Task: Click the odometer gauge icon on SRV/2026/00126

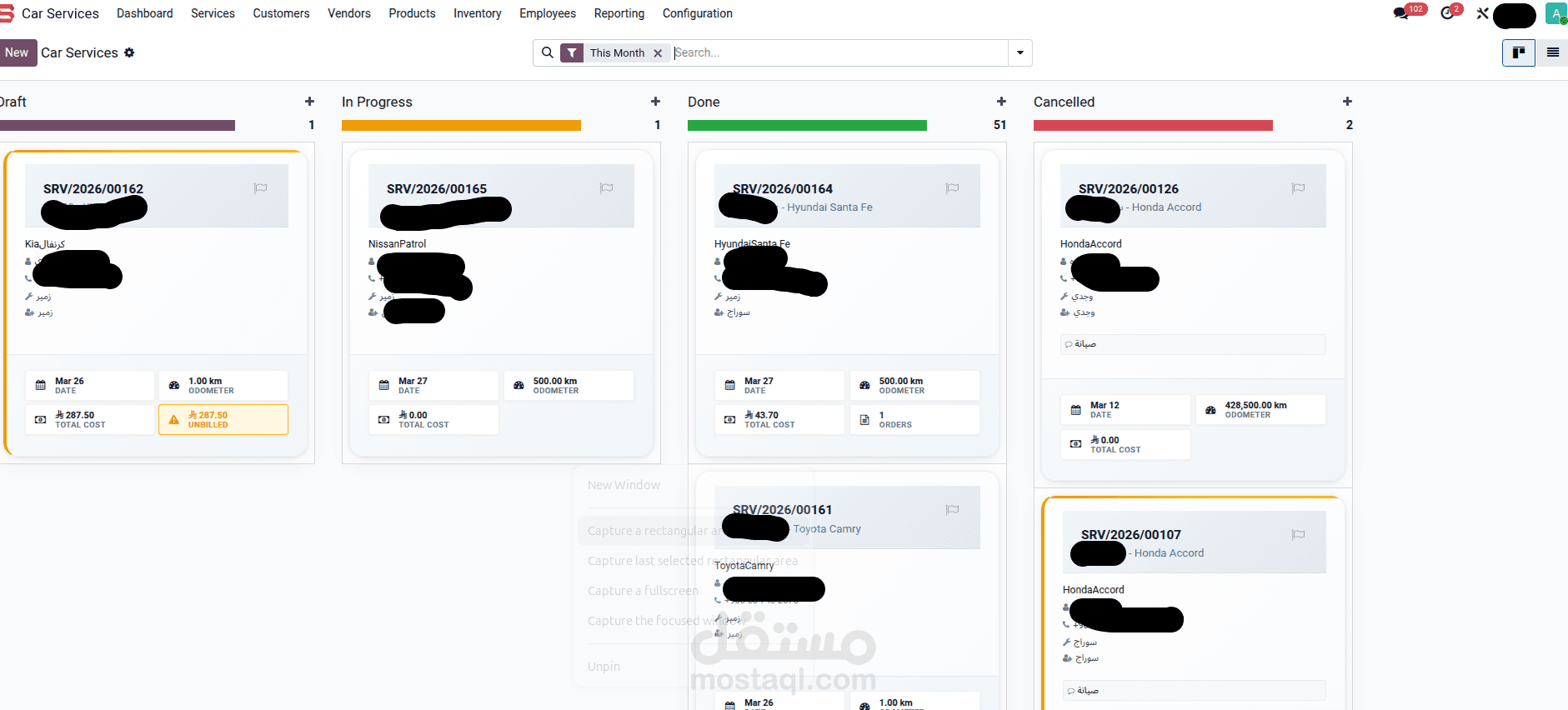Action: (x=1210, y=409)
